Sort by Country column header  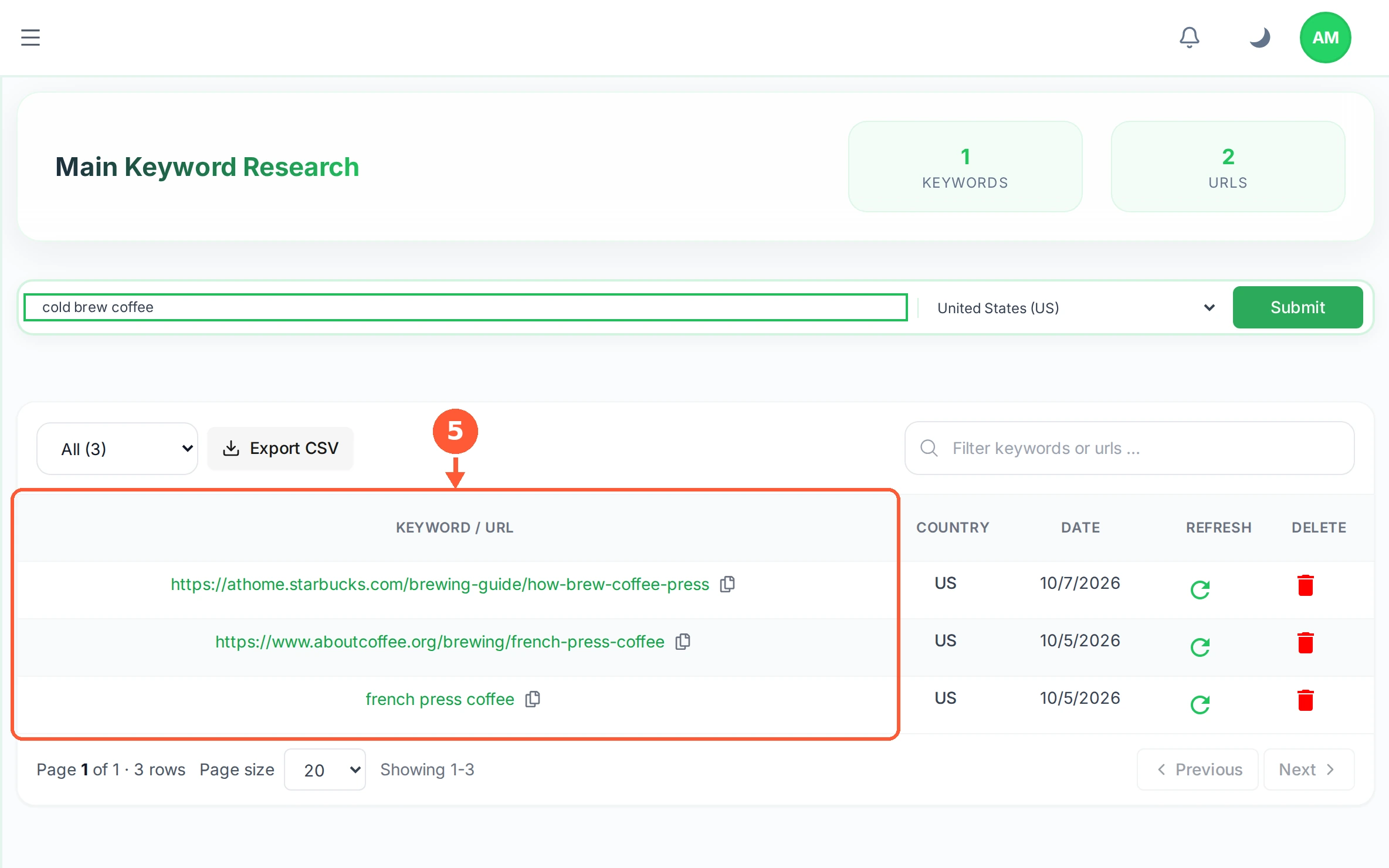[x=953, y=527]
